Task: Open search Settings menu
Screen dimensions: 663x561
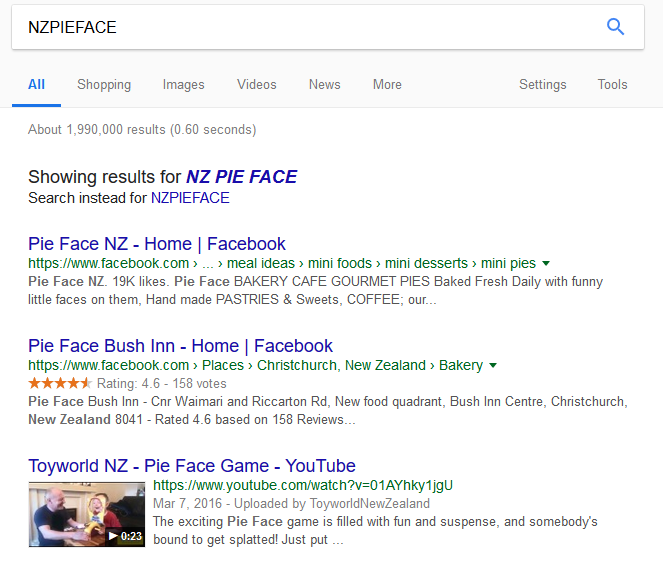Action: (542, 85)
